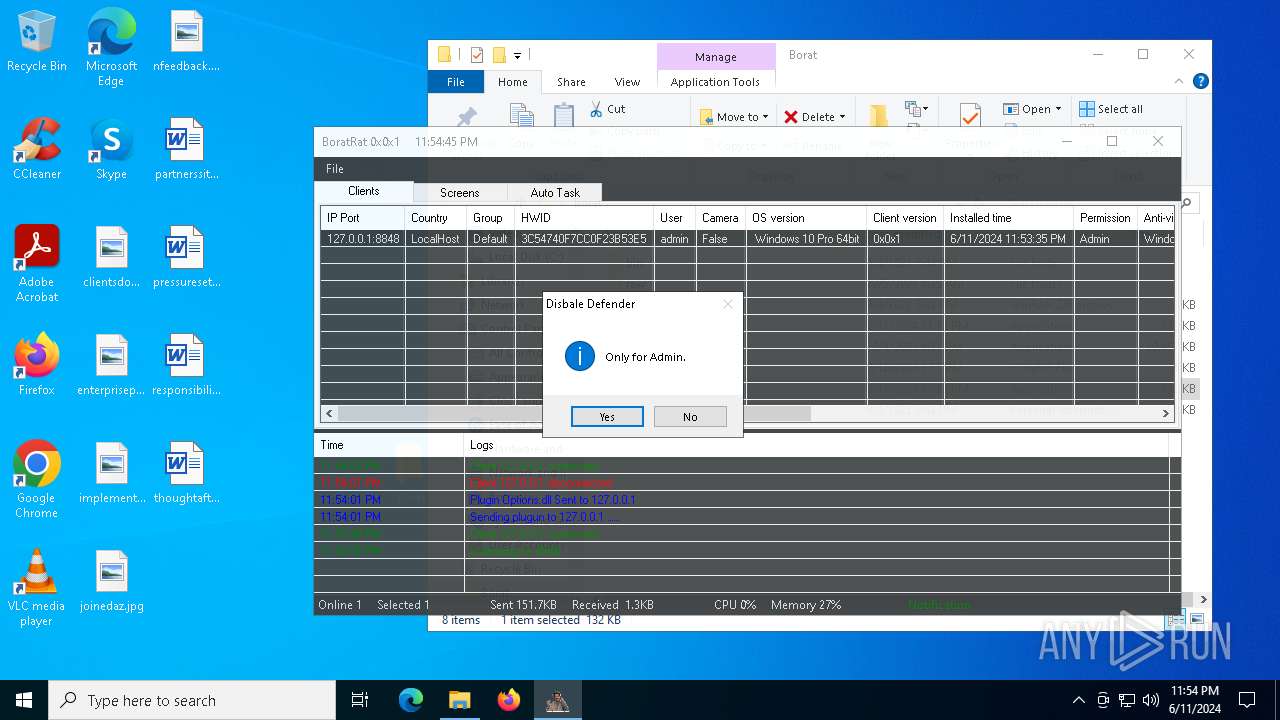
Task: Click Select all in Explorer ribbon
Action: 1111,109
